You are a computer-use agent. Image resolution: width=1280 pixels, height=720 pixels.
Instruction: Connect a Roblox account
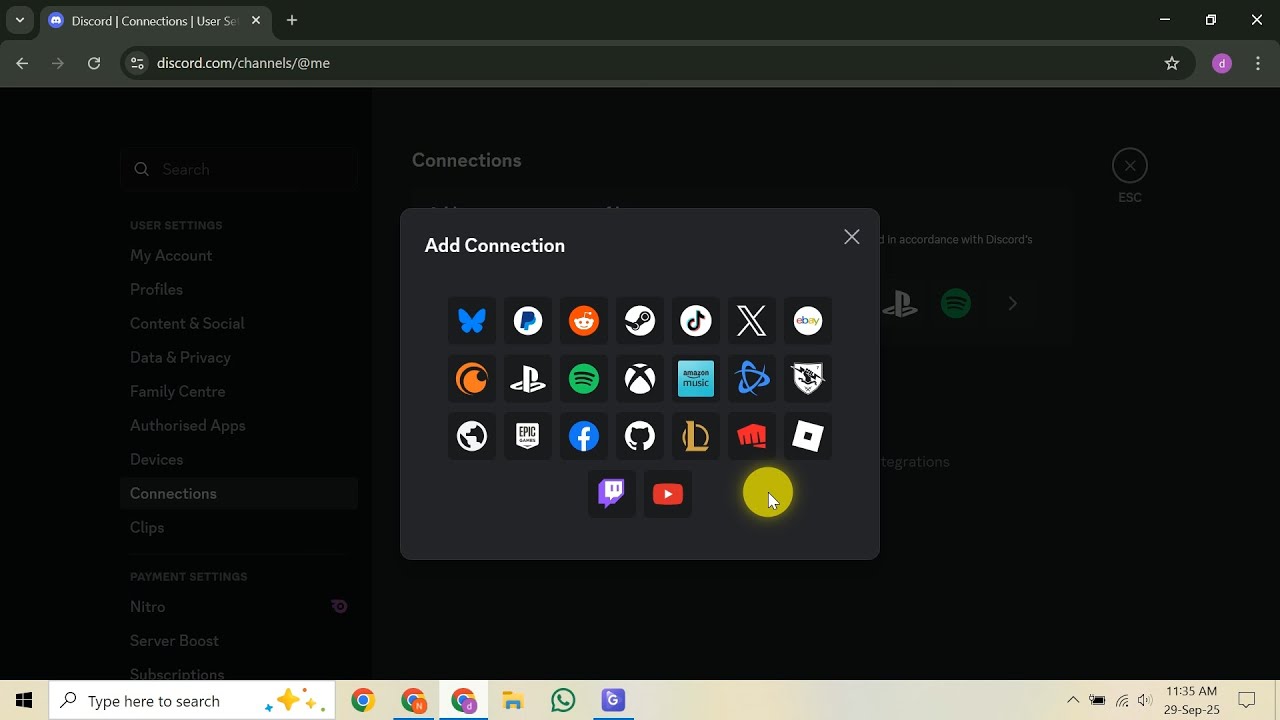tap(808, 437)
